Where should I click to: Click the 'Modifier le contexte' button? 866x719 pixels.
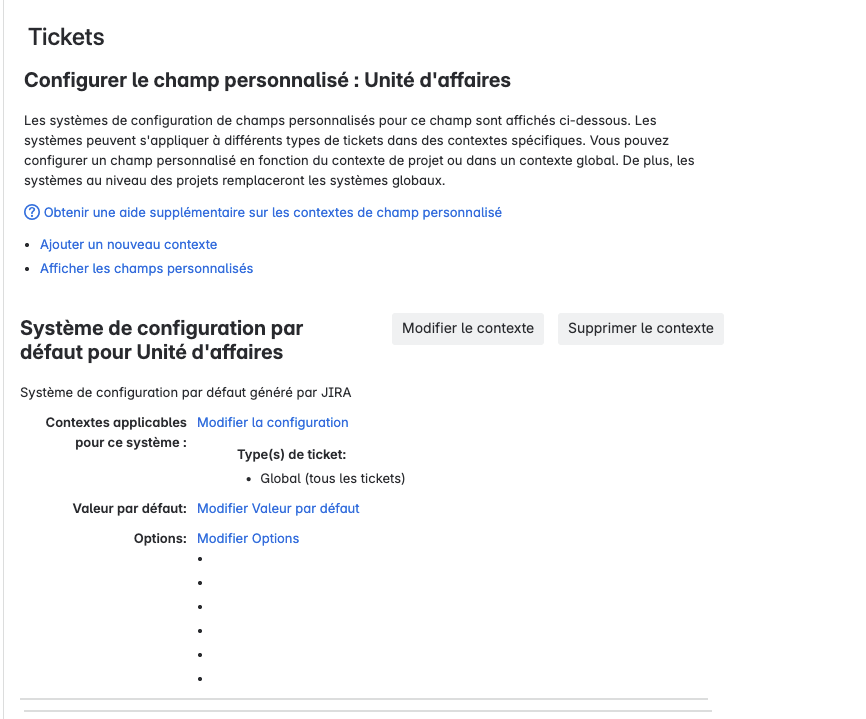[x=467, y=328]
